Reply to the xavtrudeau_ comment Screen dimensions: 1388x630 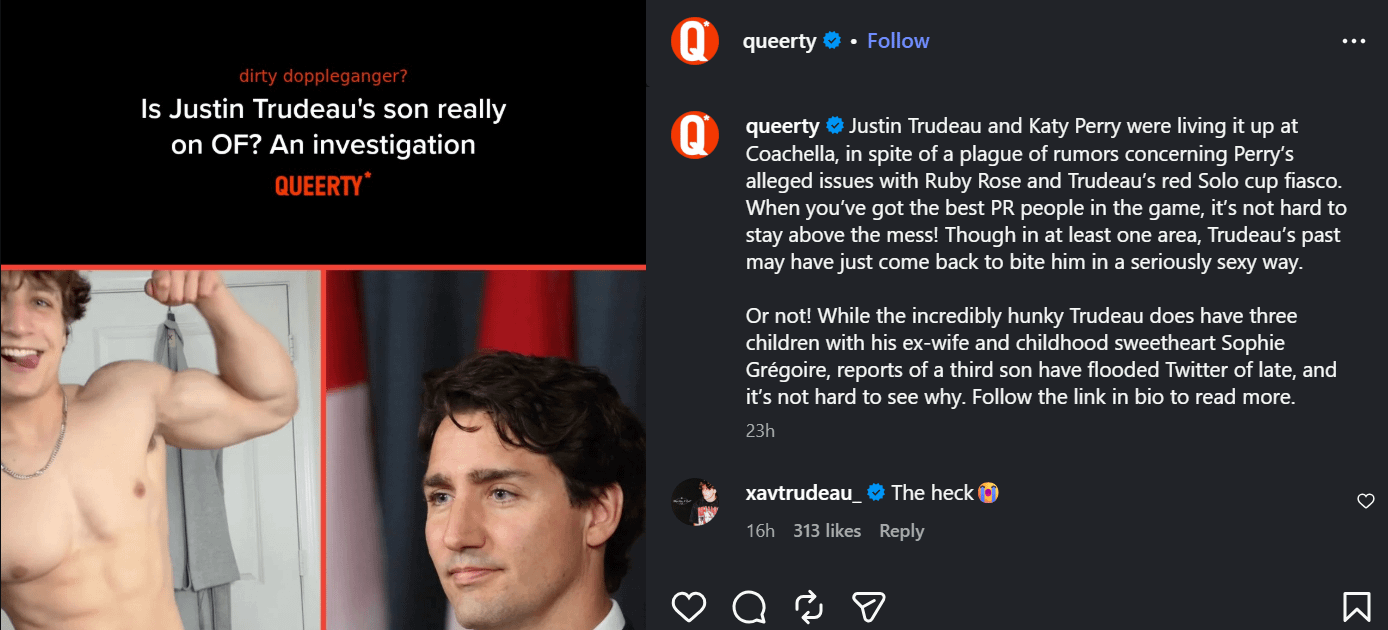tap(901, 531)
